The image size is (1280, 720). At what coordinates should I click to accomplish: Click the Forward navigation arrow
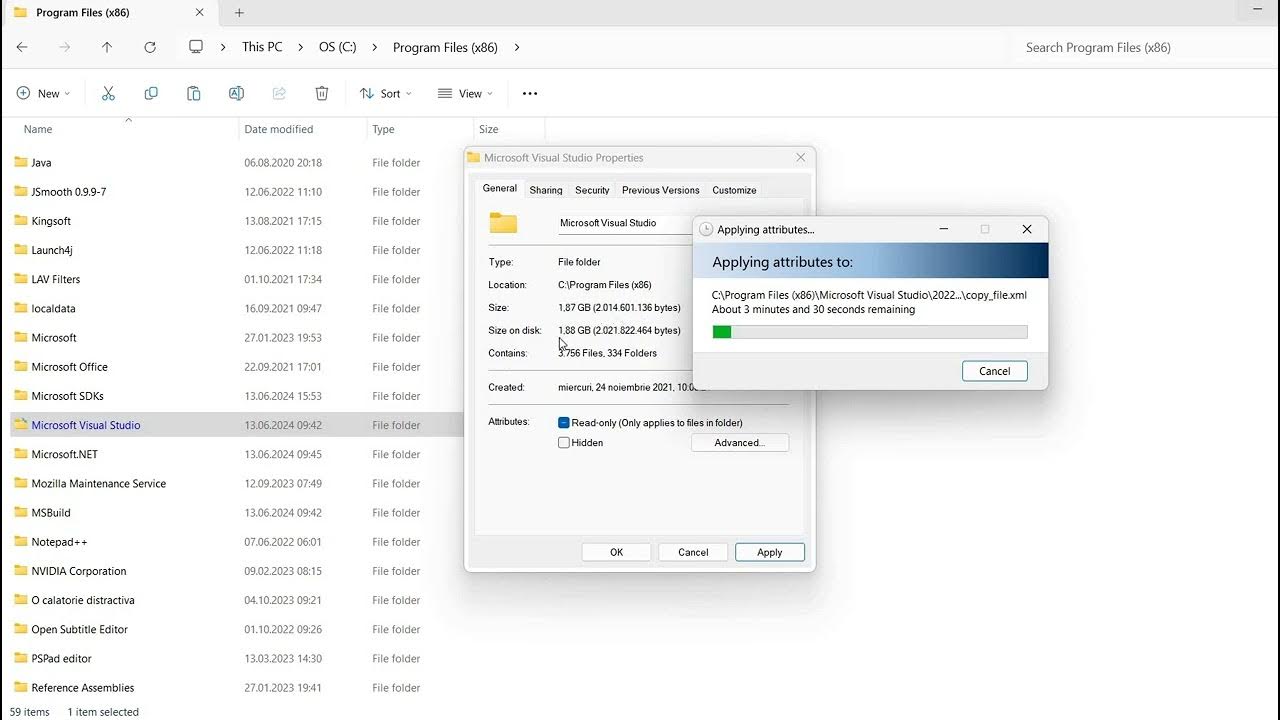pos(65,47)
